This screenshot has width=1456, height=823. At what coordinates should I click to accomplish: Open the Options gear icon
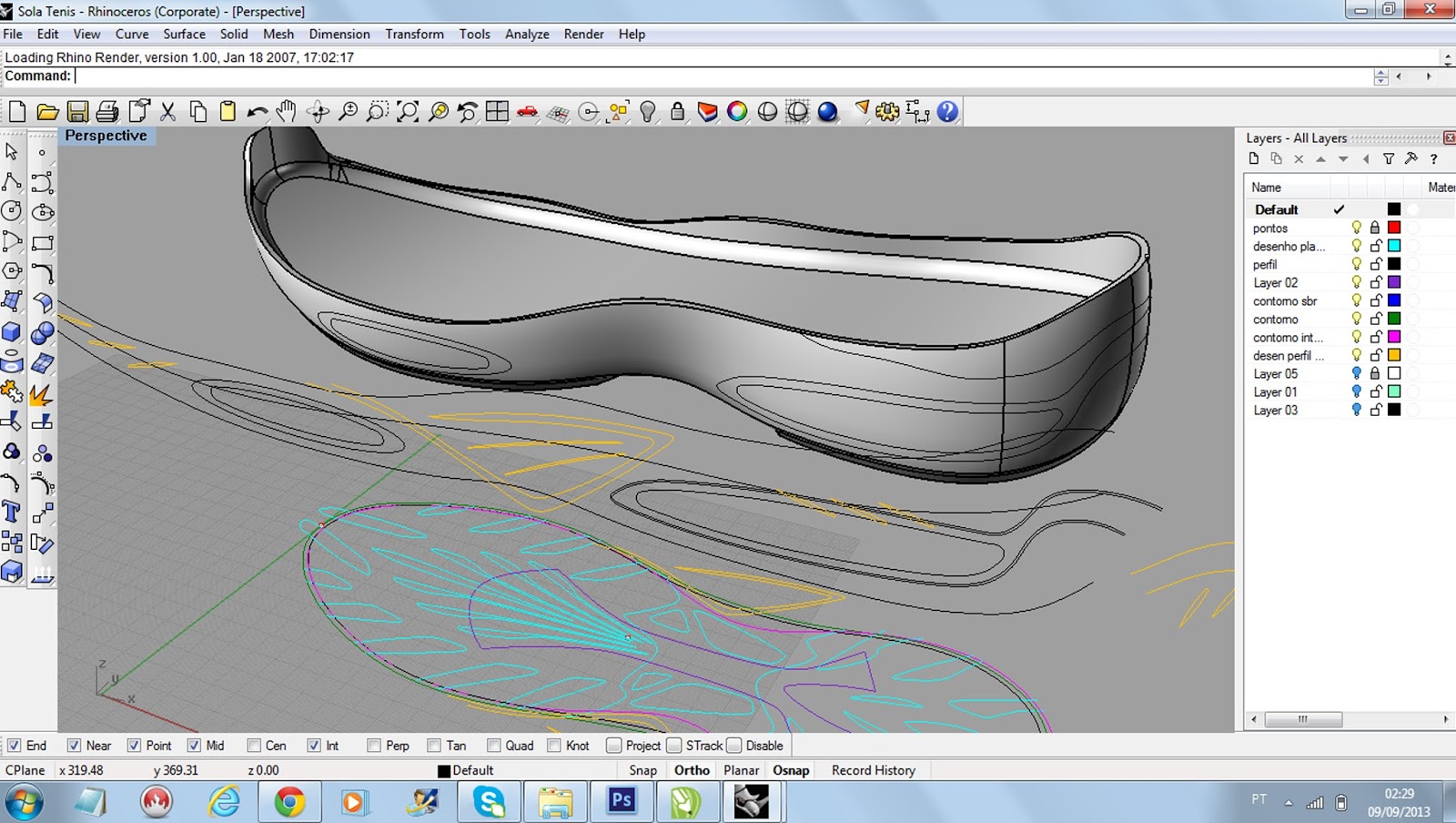(887, 112)
